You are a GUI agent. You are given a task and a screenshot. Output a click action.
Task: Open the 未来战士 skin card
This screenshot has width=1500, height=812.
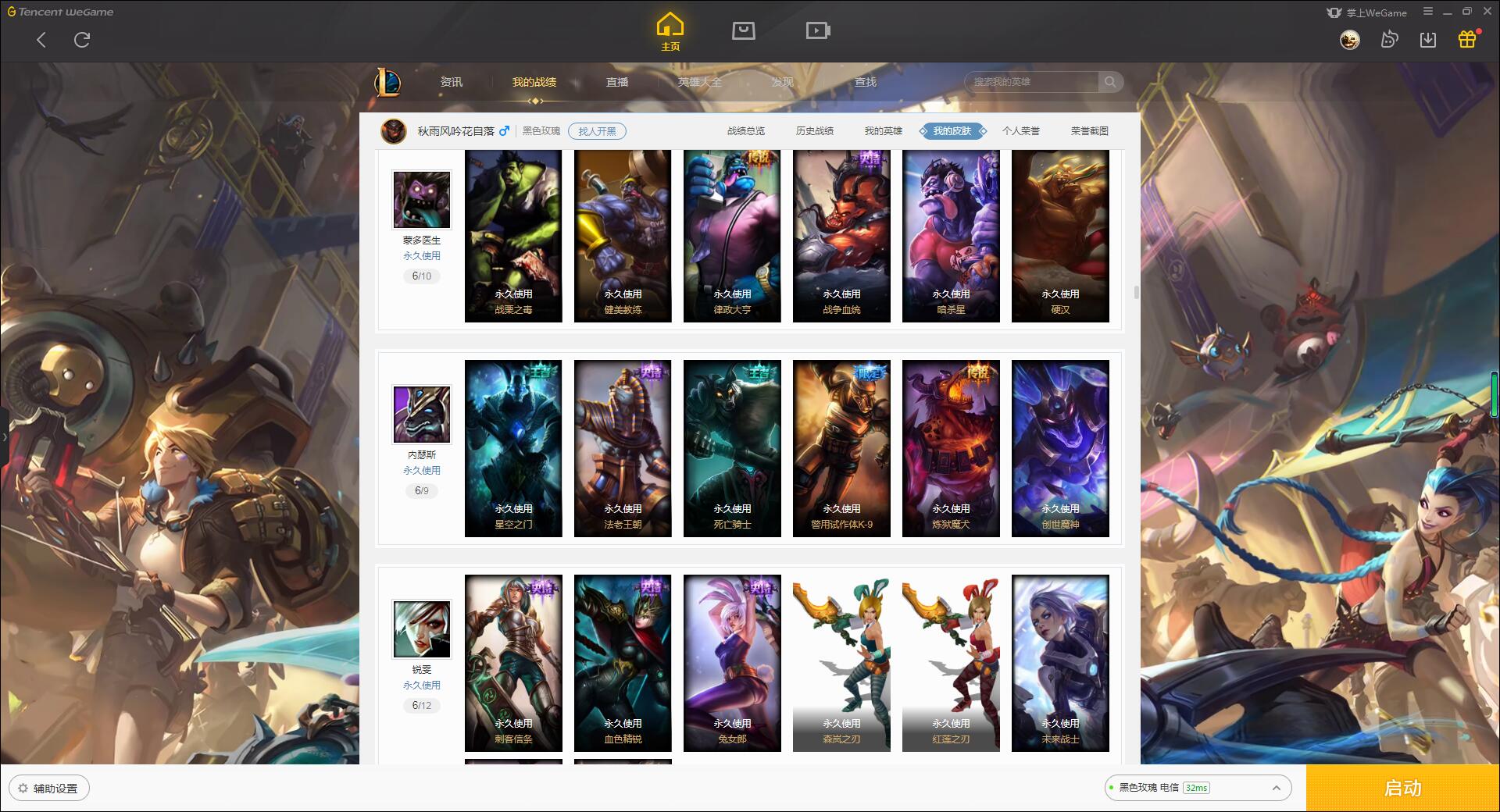(1060, 663)
